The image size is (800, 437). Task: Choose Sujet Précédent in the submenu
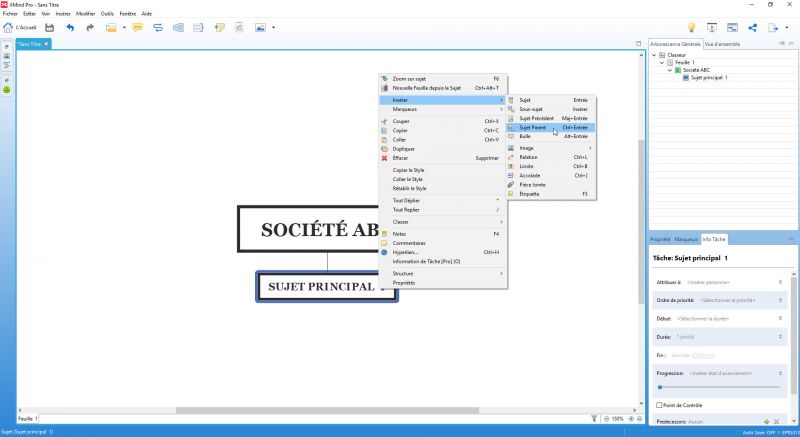[x=551, y=118]
